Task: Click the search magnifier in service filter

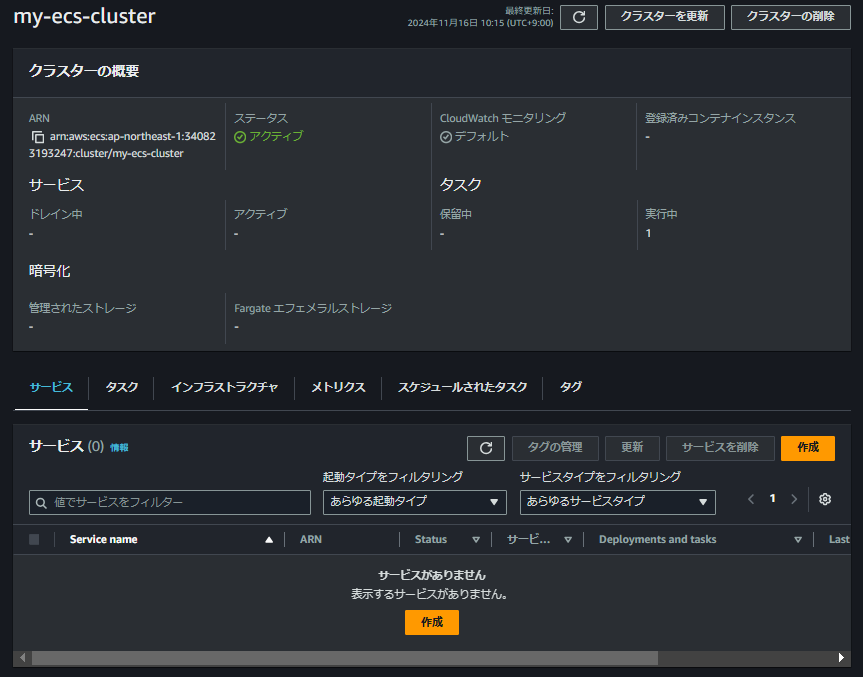Action: click(x=41, y=503)
